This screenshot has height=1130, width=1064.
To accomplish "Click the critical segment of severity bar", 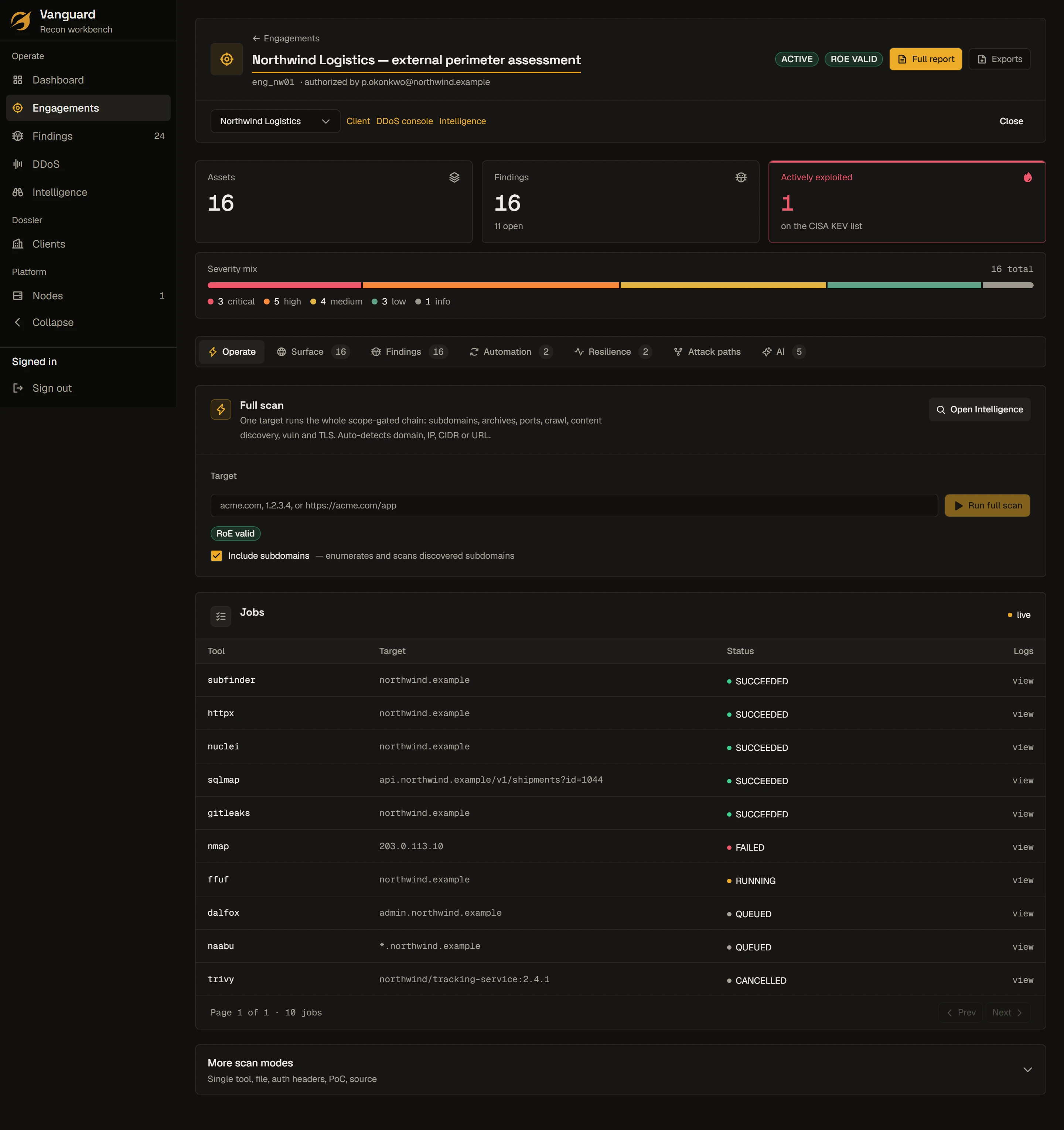I will pos(285,285).
